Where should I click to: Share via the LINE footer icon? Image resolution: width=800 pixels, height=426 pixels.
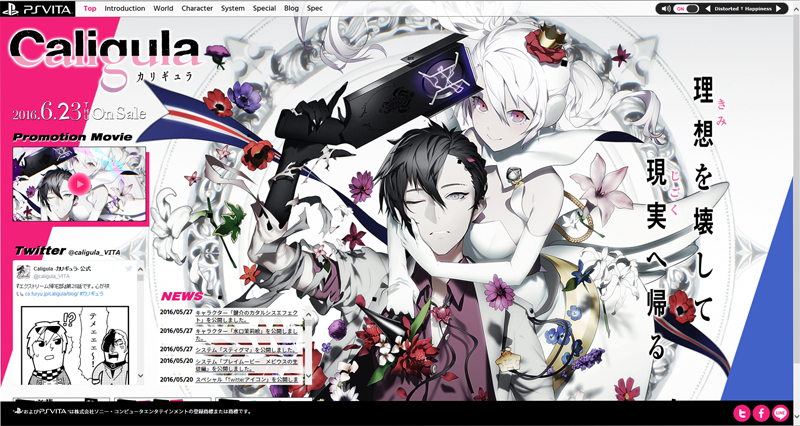(781, 413)
